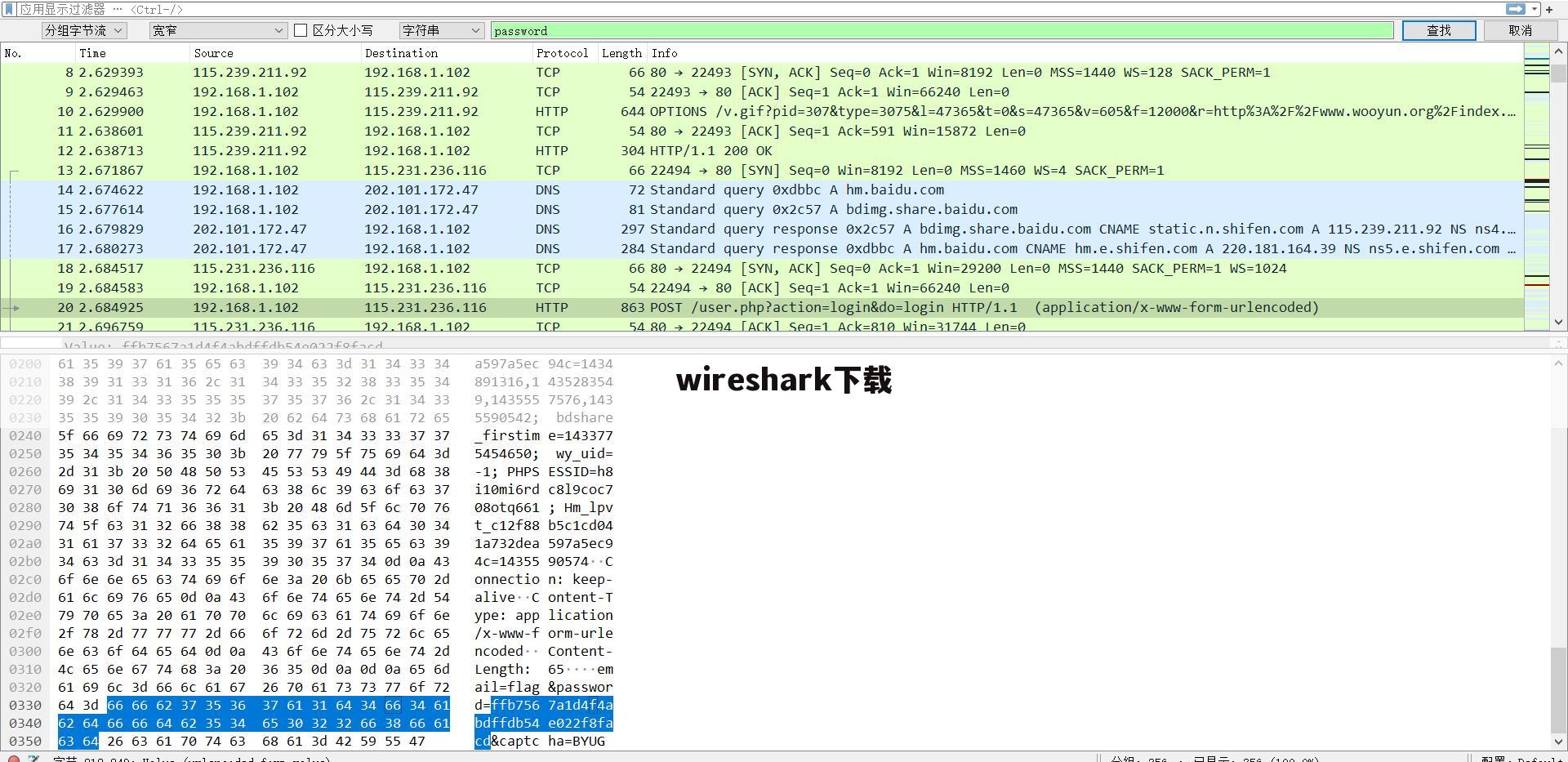Sort by the Destination column header
The width and height of the screenshot is (1568, 762).
tap(447, 53)
